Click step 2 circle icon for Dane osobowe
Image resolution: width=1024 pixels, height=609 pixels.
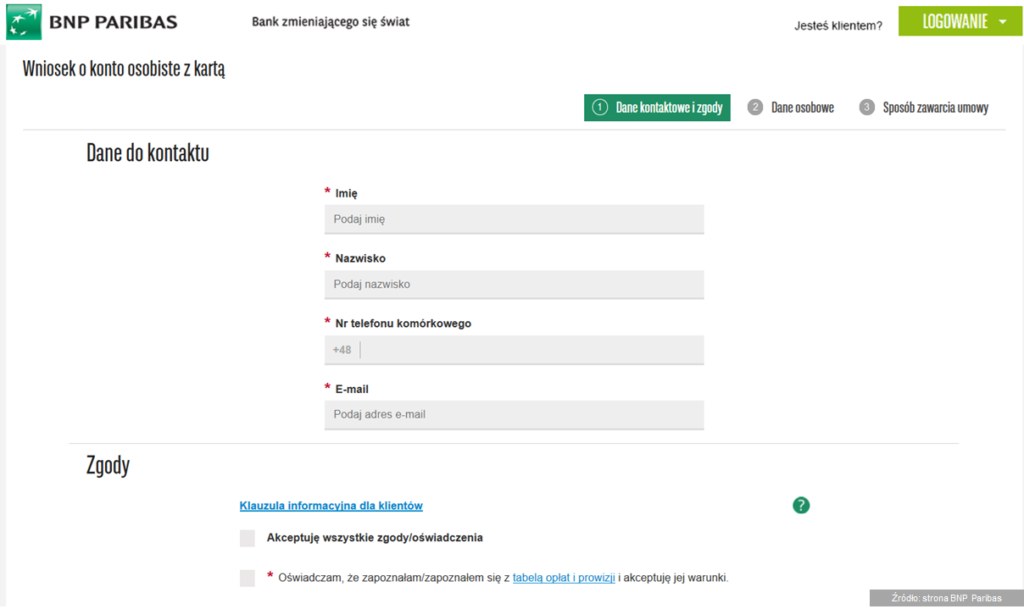756,108
